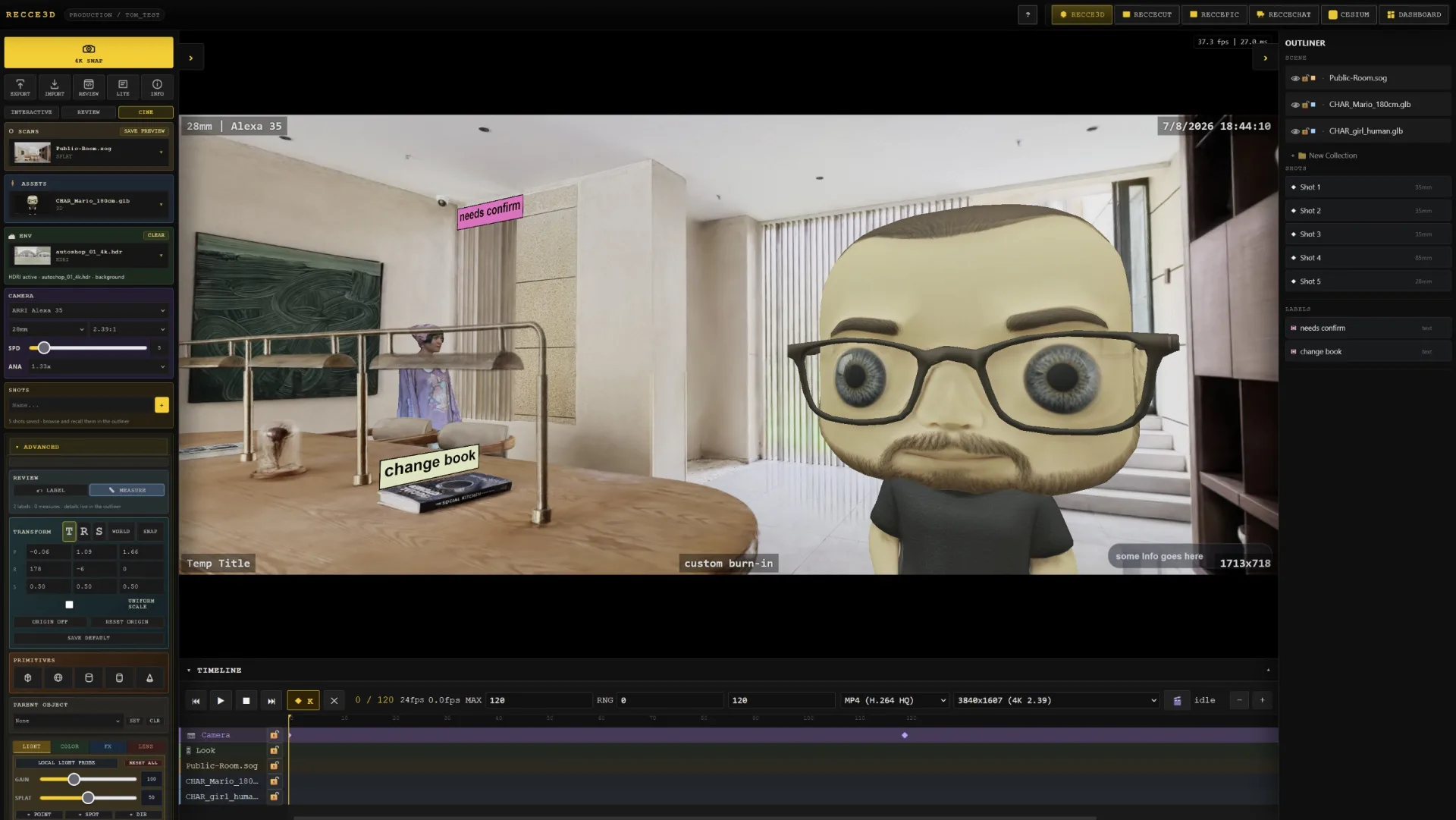Open the 28mm focal length dropdown
This screenshot has height=820, width=1456.
point(47,329)
